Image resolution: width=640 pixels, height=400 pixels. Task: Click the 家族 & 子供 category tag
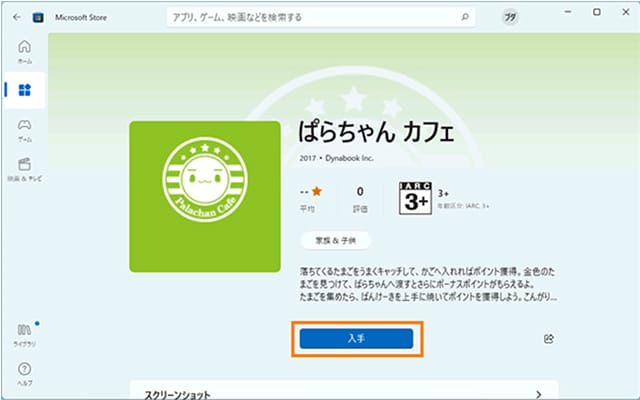[x=336, y=240]
